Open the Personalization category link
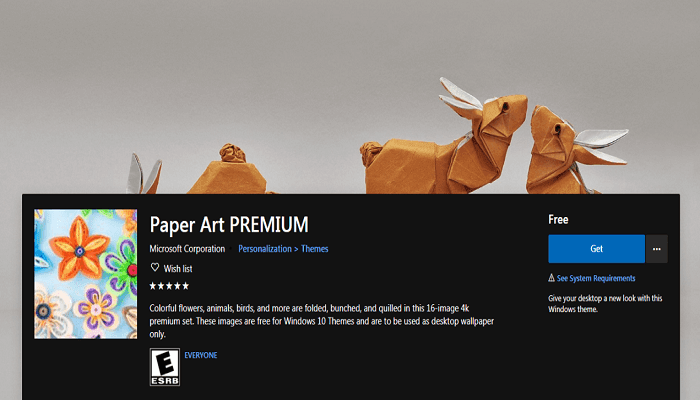This screenshot has width=700, height=400. click(265, 249)
